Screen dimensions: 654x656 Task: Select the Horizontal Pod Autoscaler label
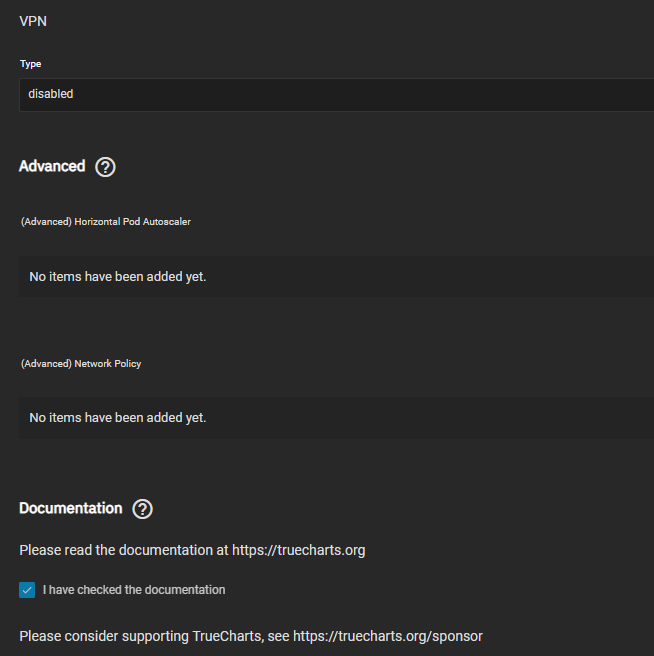pyautogui.click(x=106, y=222)
